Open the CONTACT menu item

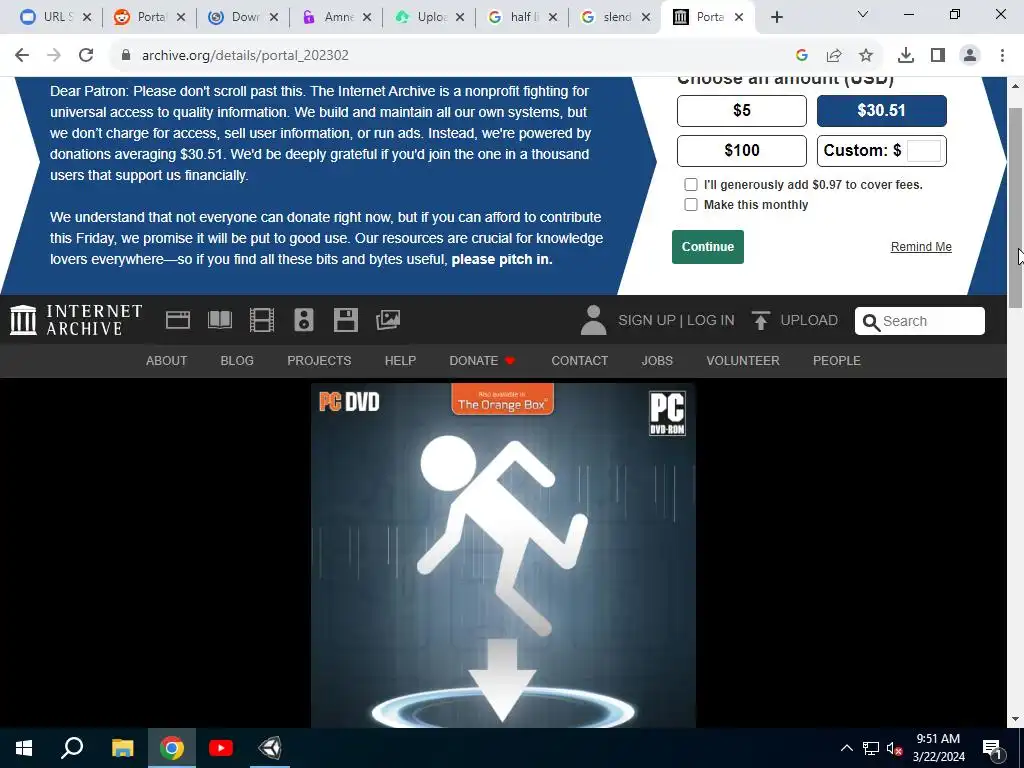[579, 360]
